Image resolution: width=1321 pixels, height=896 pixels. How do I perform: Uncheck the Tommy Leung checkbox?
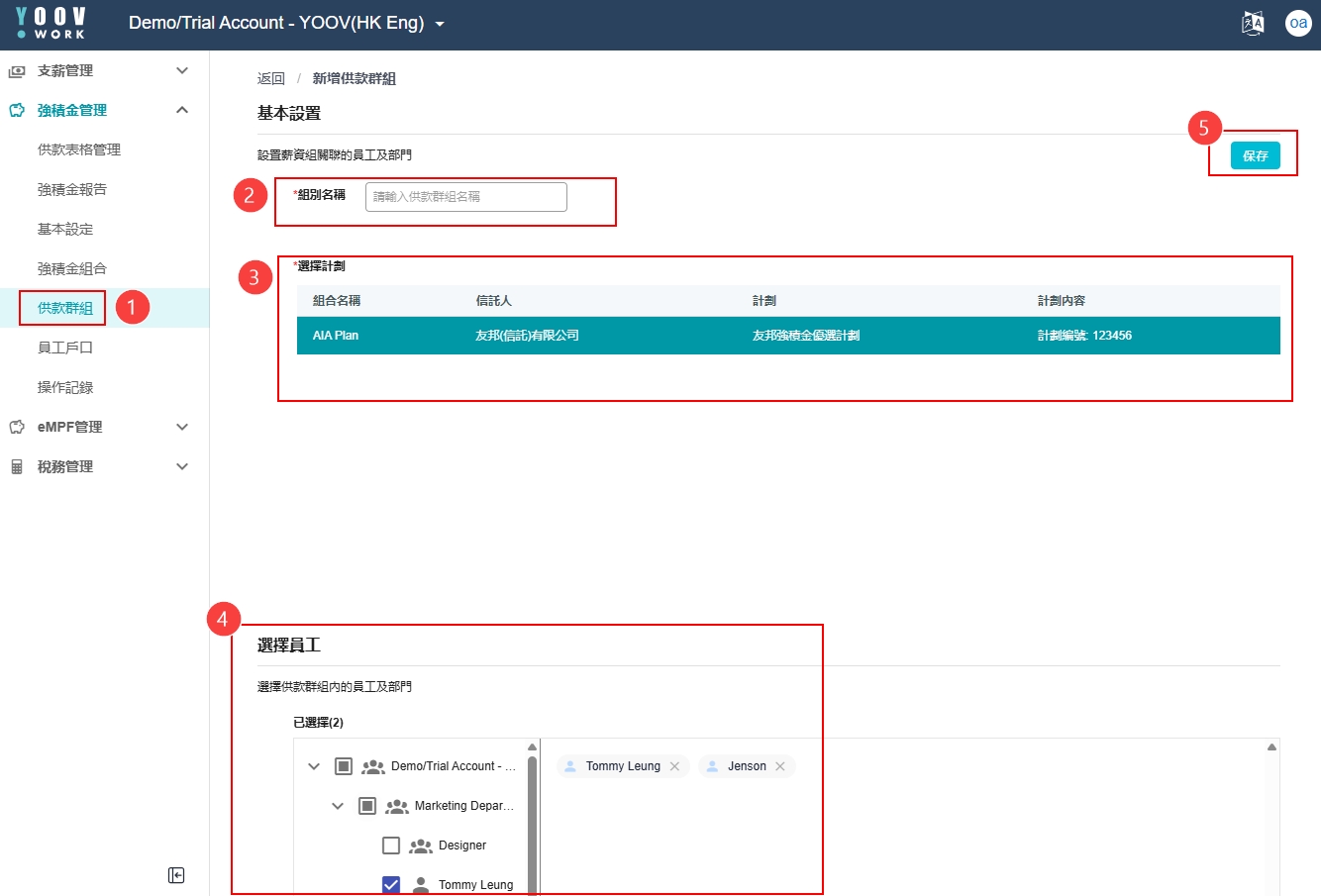point(391,884)
